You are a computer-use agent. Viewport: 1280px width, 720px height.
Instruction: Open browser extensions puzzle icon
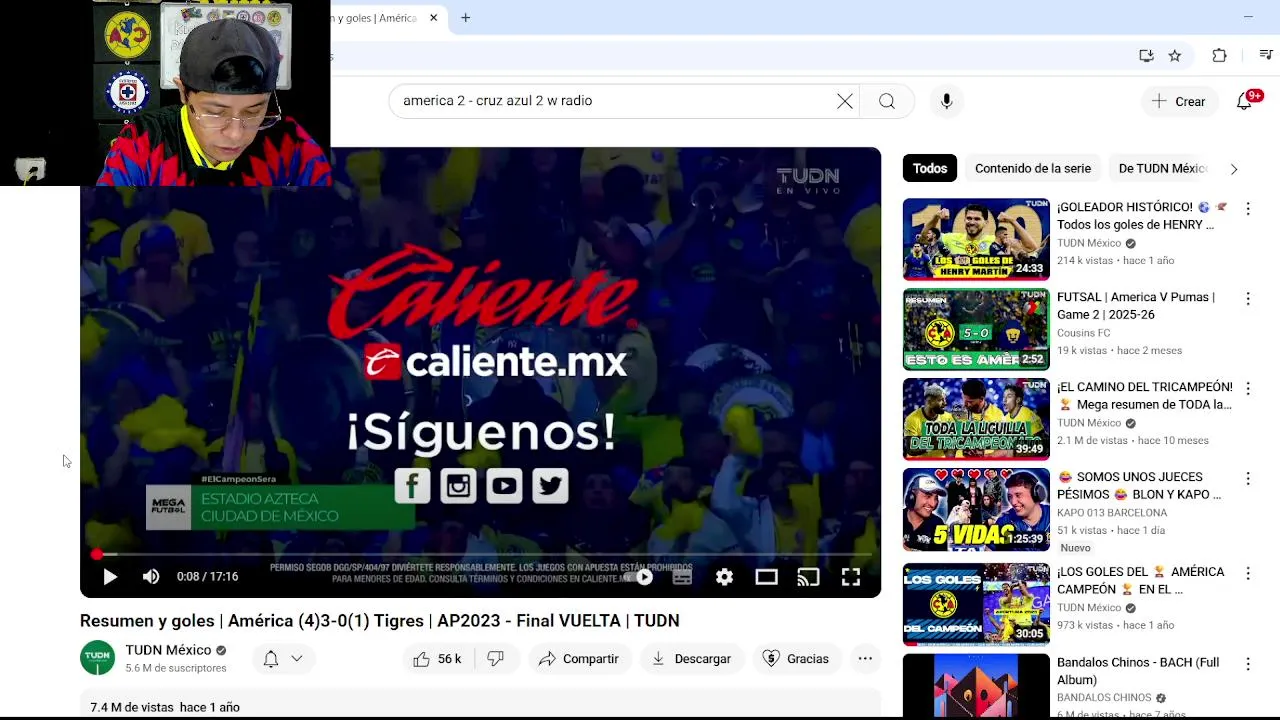pos(1219,56)
